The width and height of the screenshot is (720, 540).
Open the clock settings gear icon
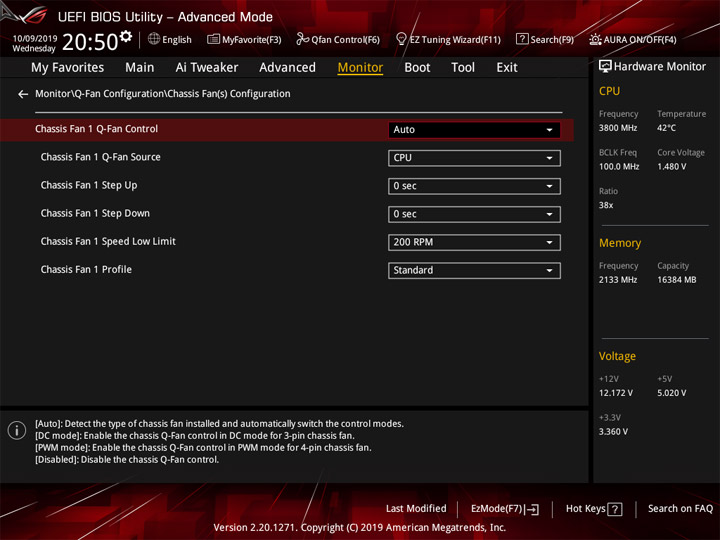click(x=125, y=36)
